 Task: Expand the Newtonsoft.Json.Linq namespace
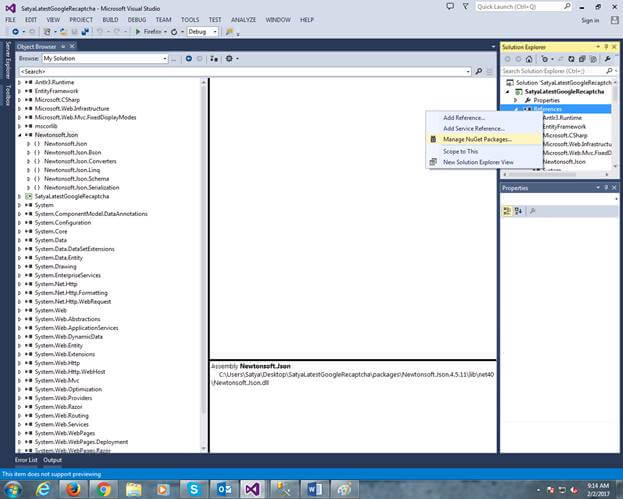[28, 170]
